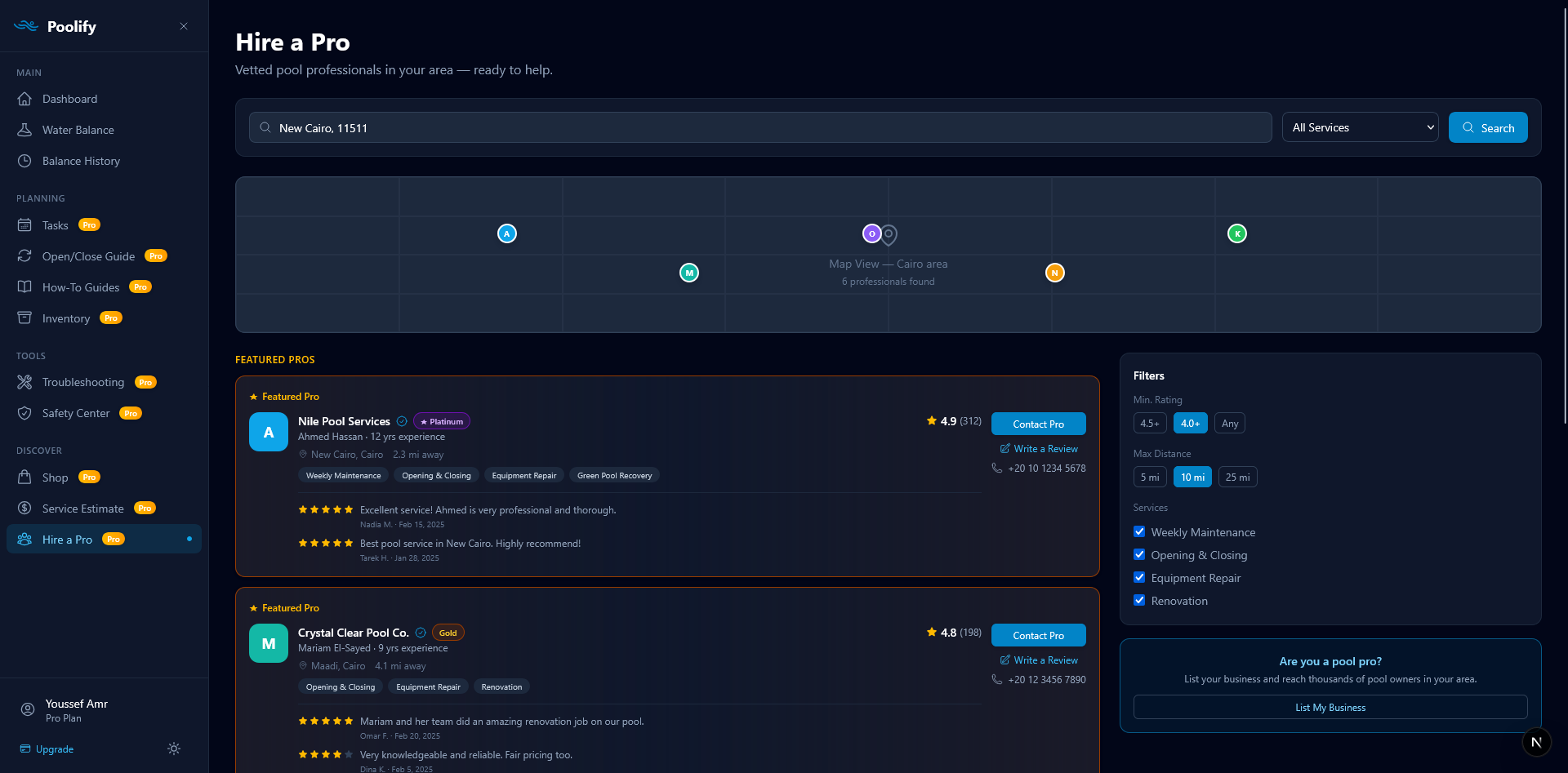Click the Dashboard home icon
Viewport: 1568px width, 773px height.
[x=24, y=99]
